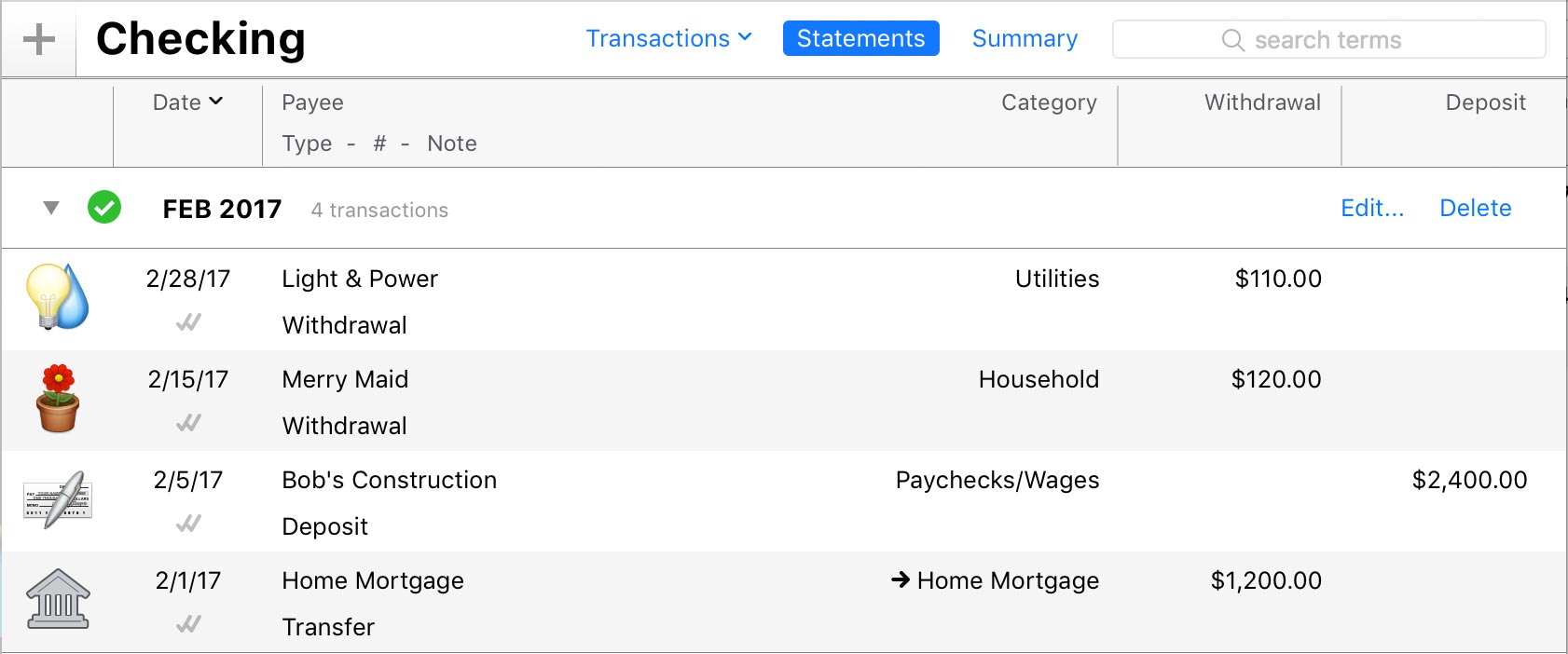1568x654 pixels.
Task: Toggle the green reconciled checkmark for FEB 2017
Action: (104, 207)
